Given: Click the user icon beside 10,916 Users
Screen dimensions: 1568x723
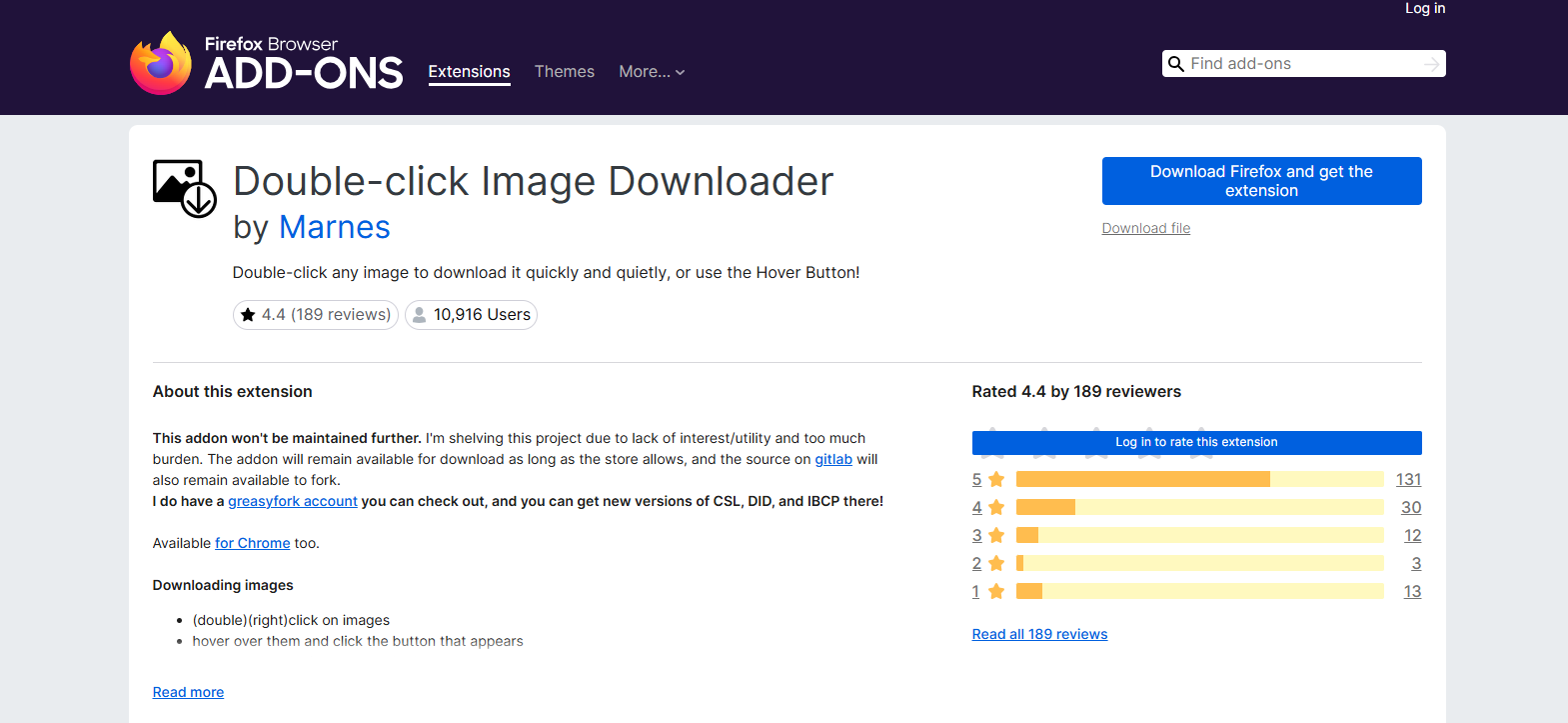Looking at the screenshot, I should [x=420, y=315].
